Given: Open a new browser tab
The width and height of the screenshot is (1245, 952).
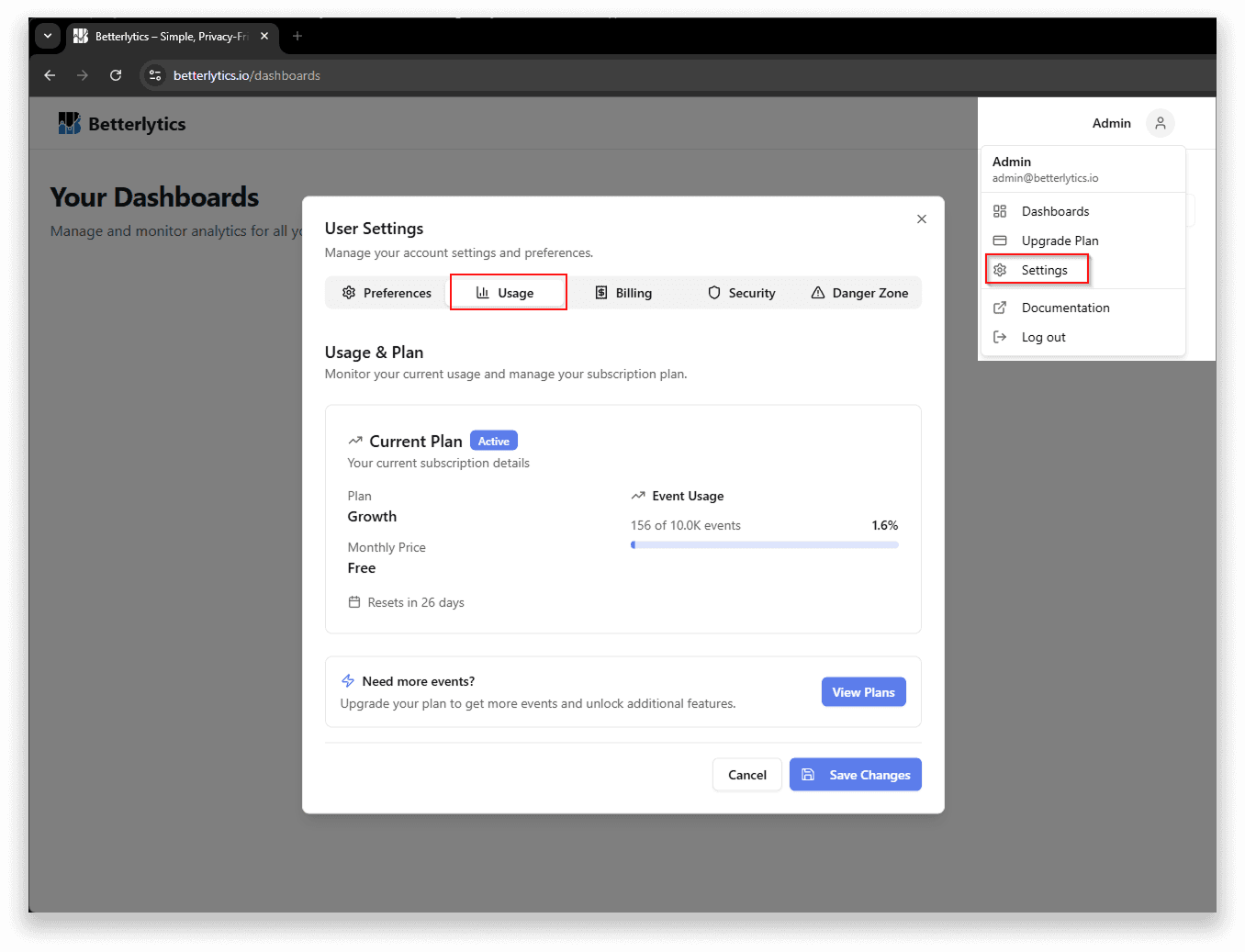Looking at the screenshot, I should point(297,37).
